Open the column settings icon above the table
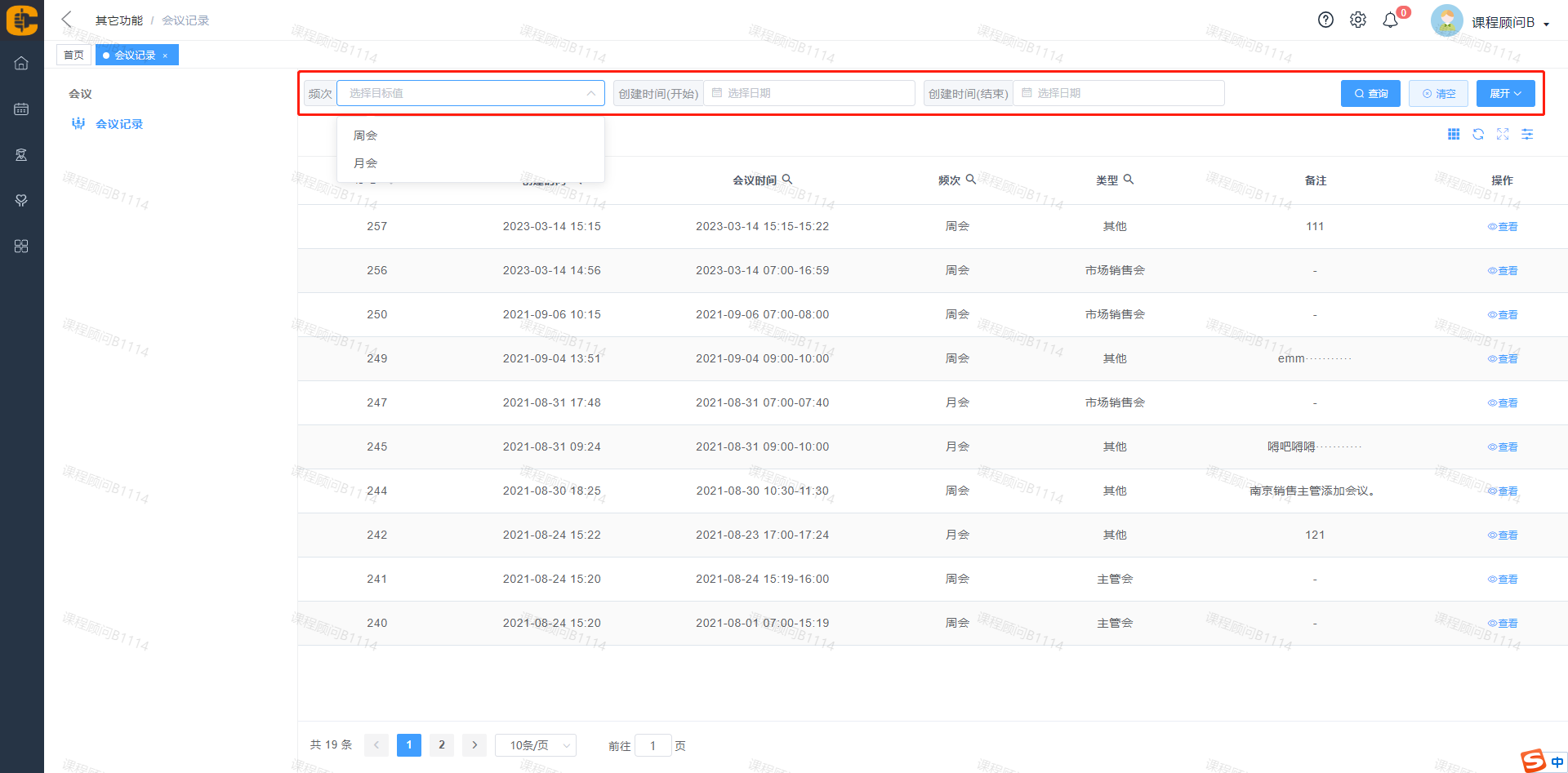 click(x=1527, y=135)
